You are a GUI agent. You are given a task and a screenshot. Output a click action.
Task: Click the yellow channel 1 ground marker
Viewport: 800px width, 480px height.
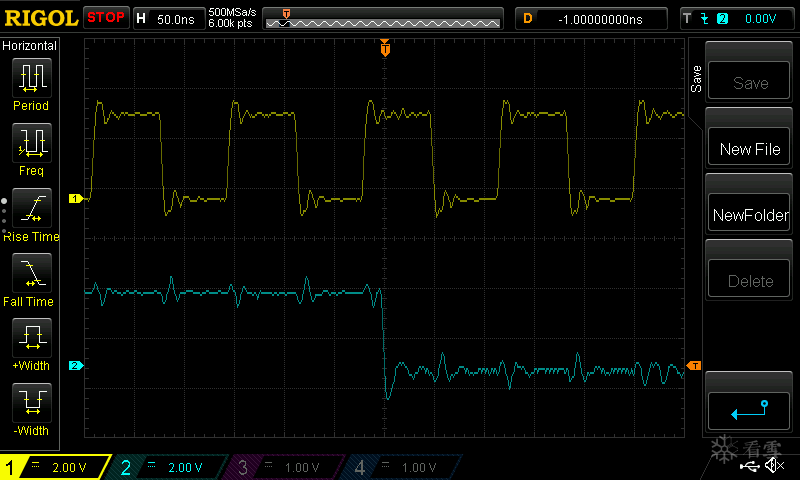(x=76, y=198)
